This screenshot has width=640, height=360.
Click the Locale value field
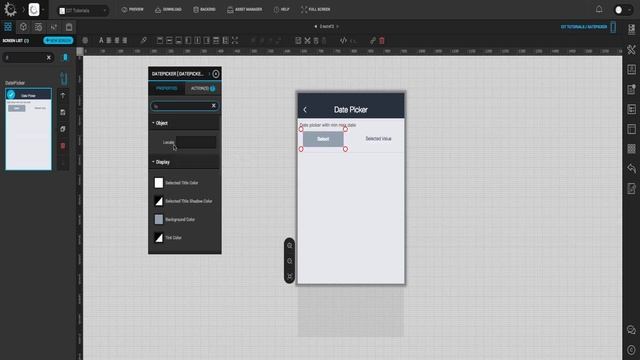(196, 142)
